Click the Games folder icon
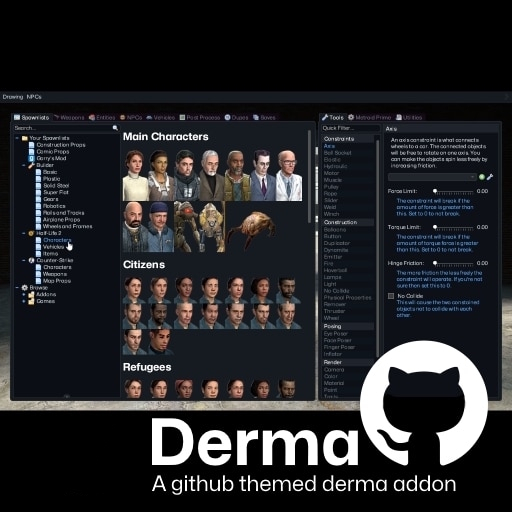Viewport: 512px width, 512px height. [x=31, y=301]
